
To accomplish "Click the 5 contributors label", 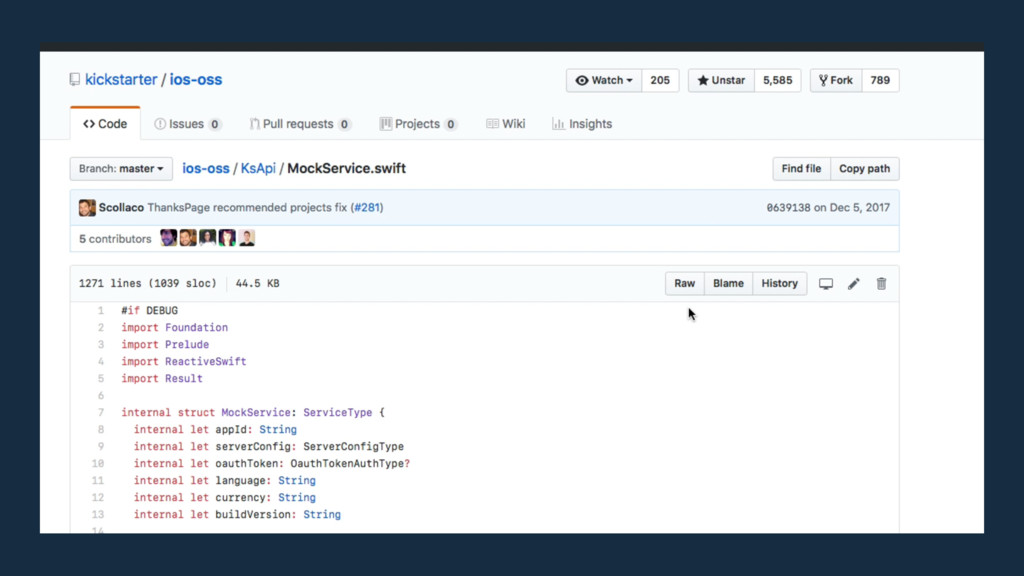I will point(115,239).
